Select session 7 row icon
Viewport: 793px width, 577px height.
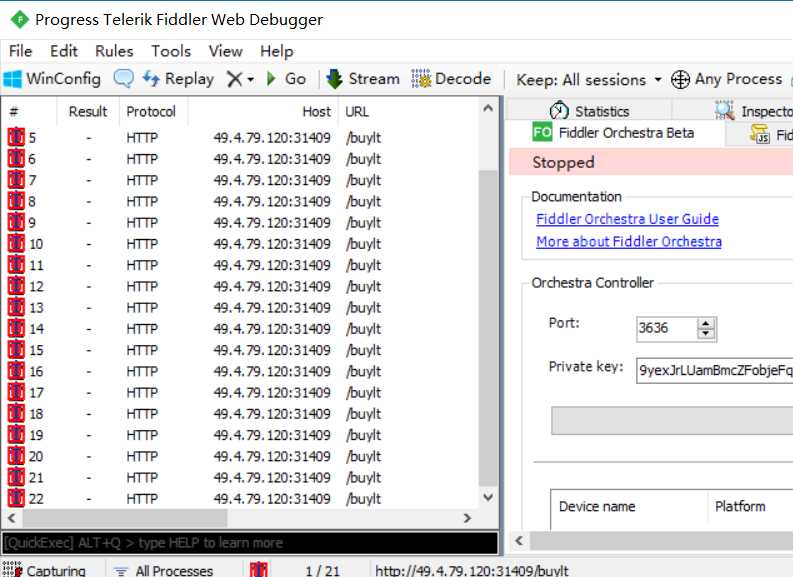(x=16, y=180)
